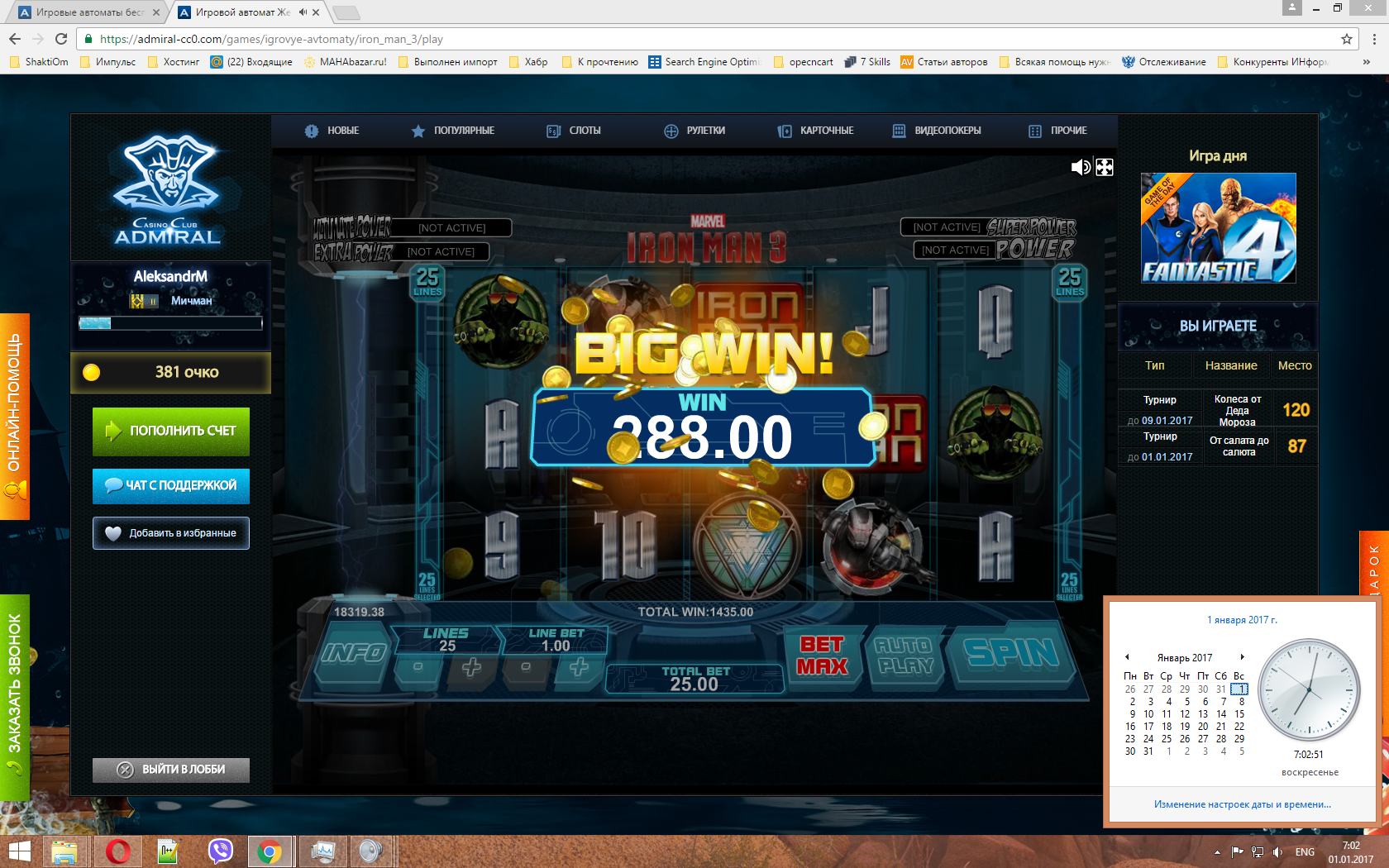Launch Opera from the taskbar
The image size is (1389, 868).
(x=117, y=851)
